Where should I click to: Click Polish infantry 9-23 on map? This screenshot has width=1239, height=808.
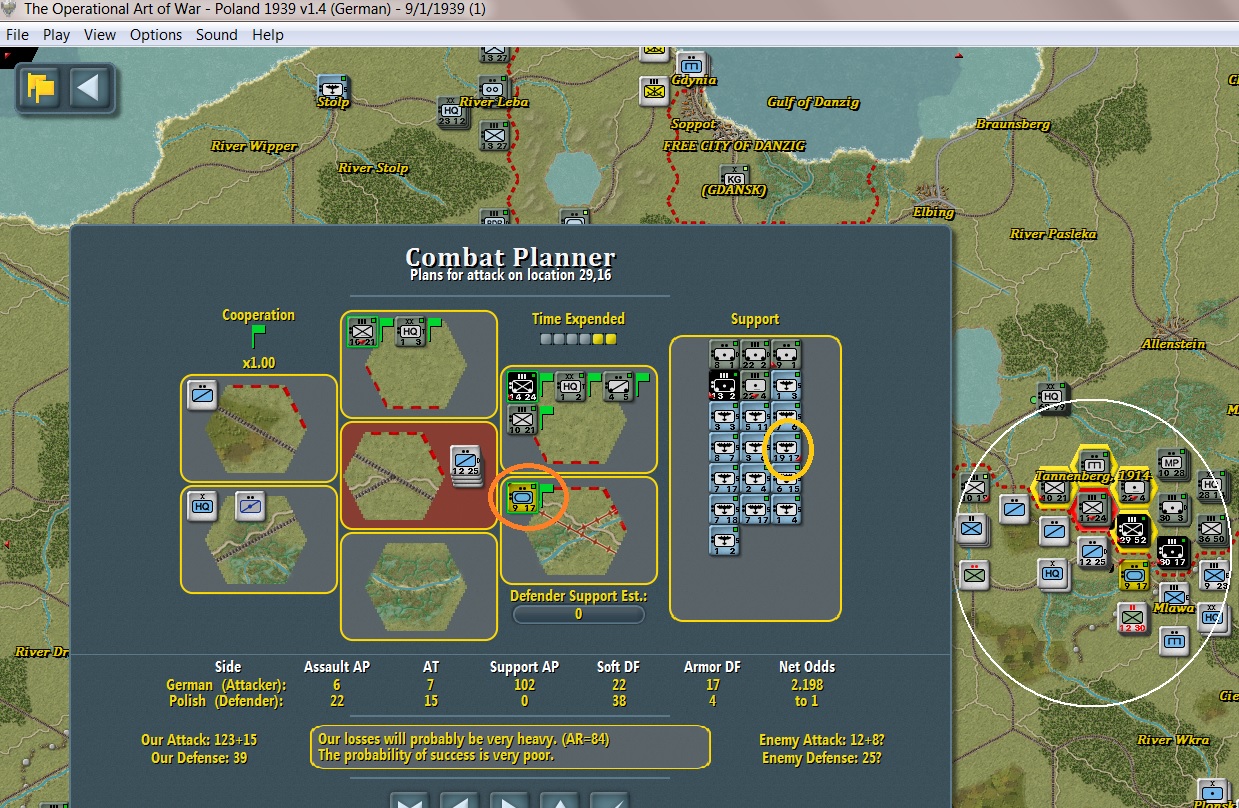(1213, 575)
